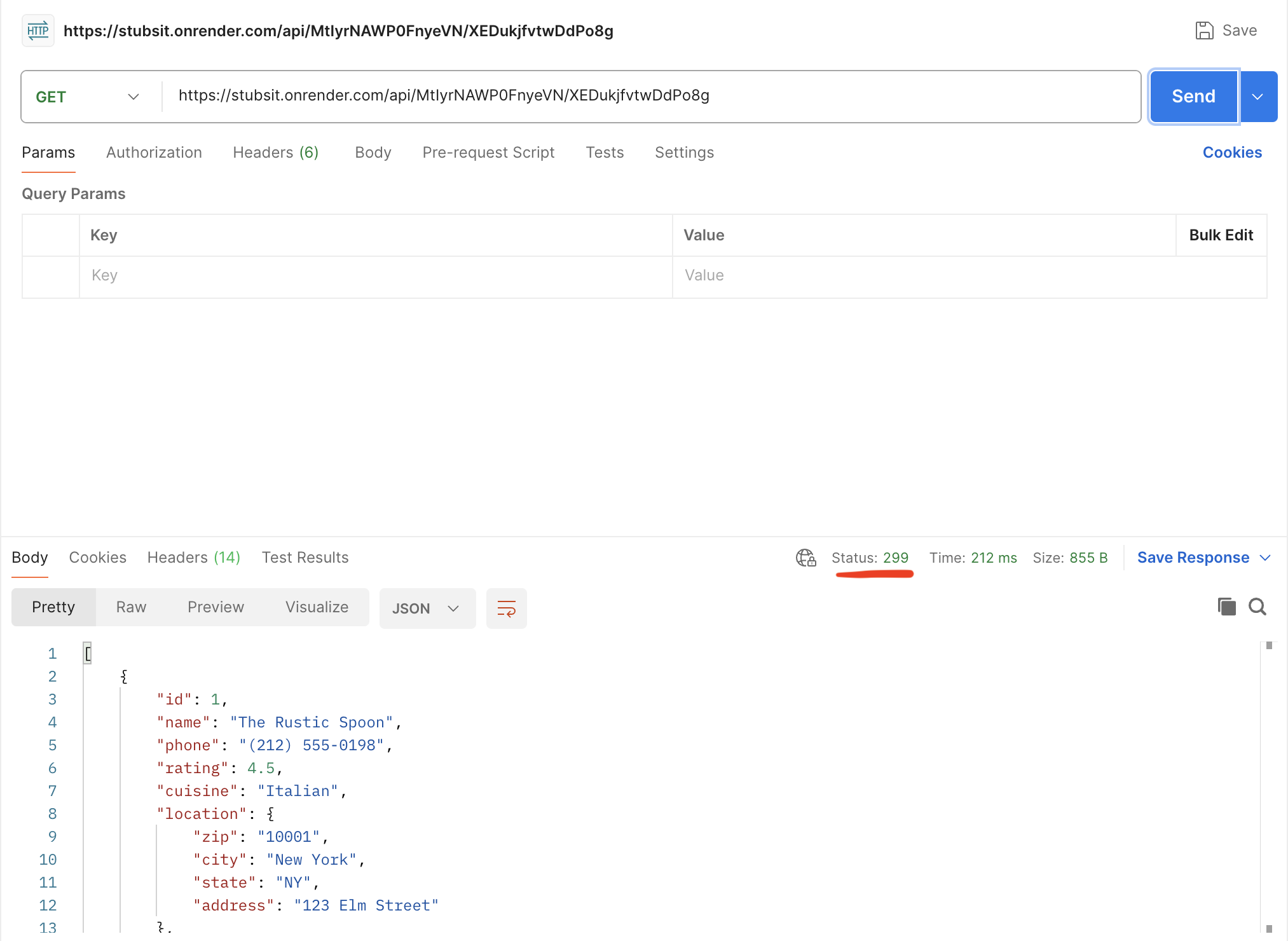Viewport: 1288px width, 941px height.
Task: Click the network globe lock icon
Action: [805, 558]
